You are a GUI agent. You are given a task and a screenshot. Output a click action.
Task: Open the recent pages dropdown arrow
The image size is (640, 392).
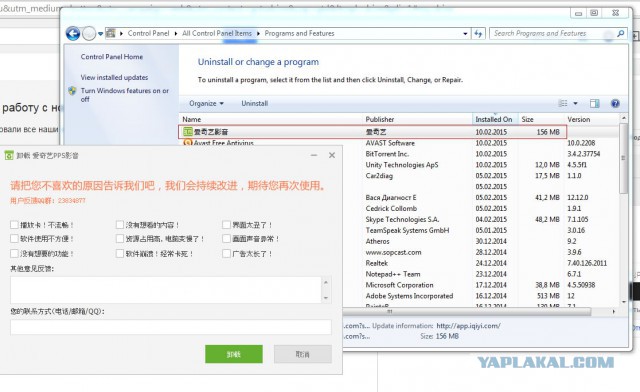100,34
